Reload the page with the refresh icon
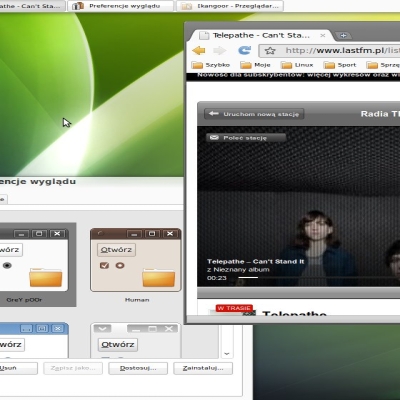400x400 pixels. tap(244, 50)
